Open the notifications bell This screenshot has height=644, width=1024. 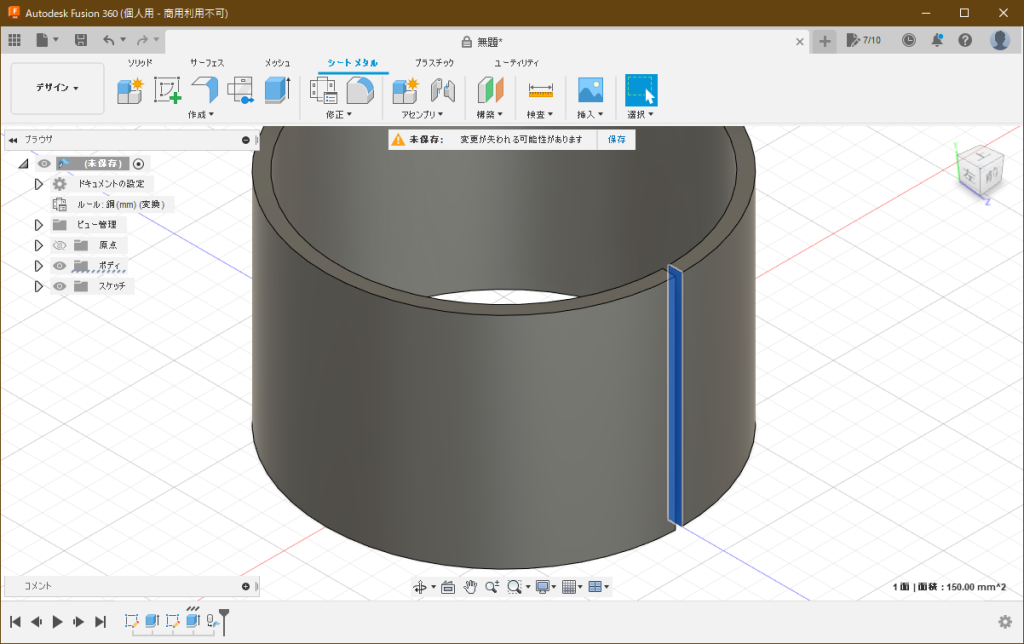pos(936,40)
